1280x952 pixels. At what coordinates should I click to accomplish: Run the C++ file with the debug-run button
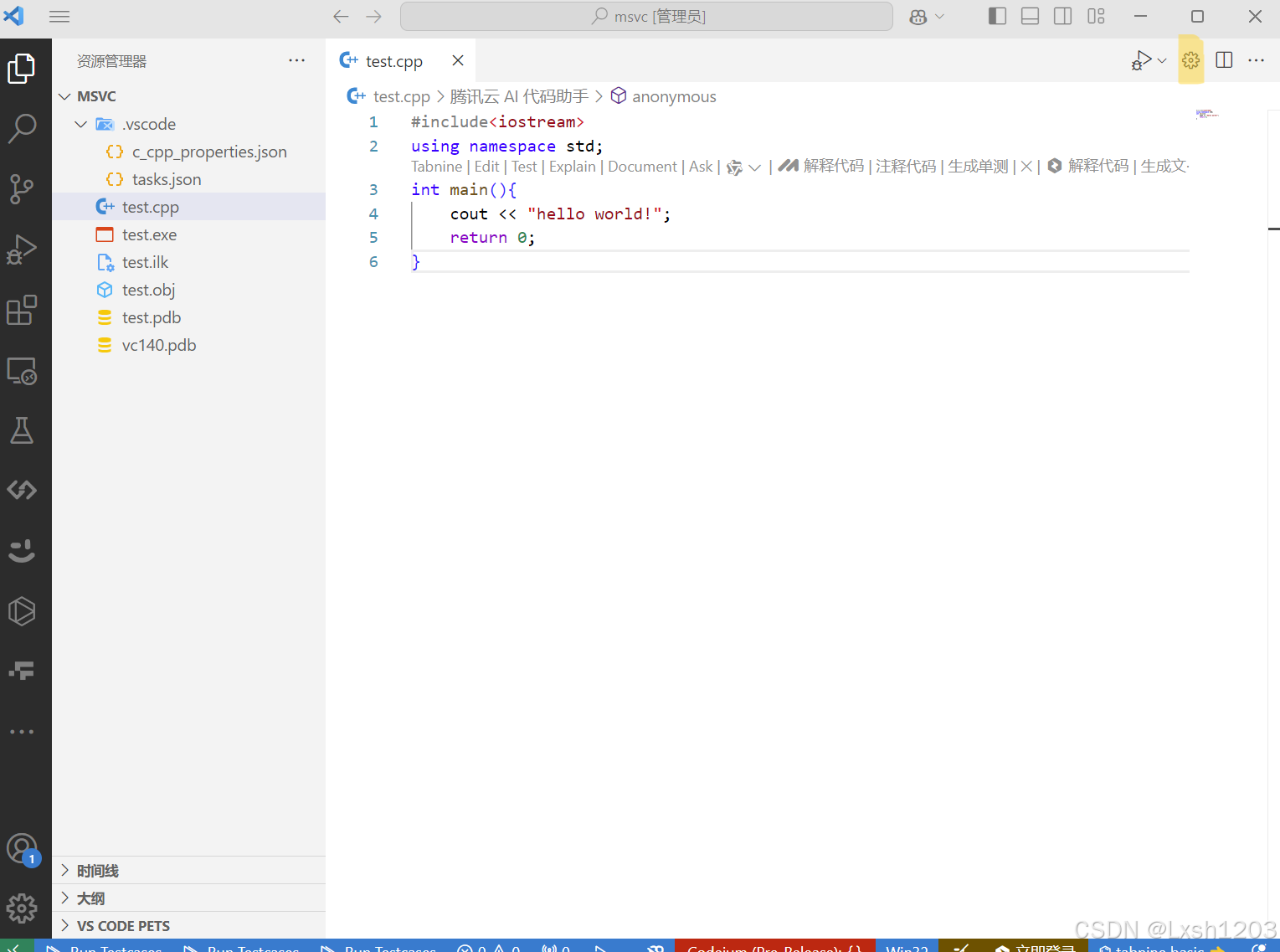click(x=1141, y=59)
